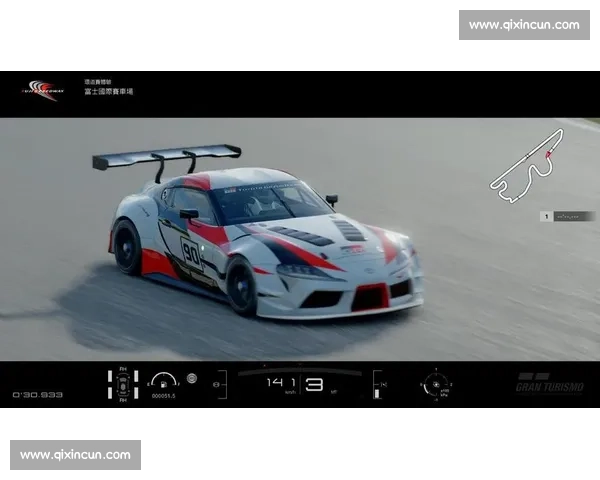Click the fuel gauge icon
This screenshot has width=600, height=480.
click(x=163, y=381)
